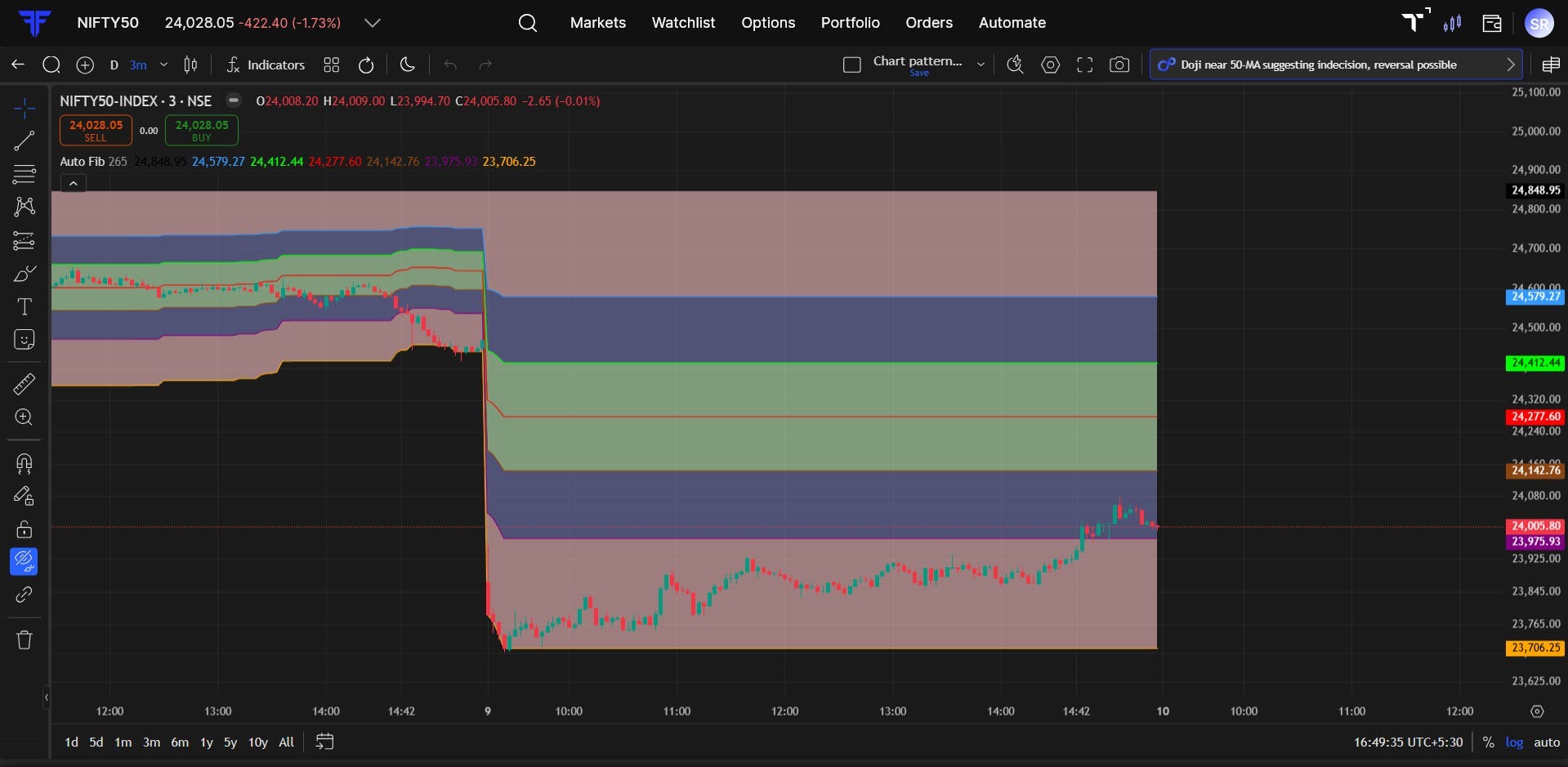Select the trend line drawing tool

pos(25,140)
